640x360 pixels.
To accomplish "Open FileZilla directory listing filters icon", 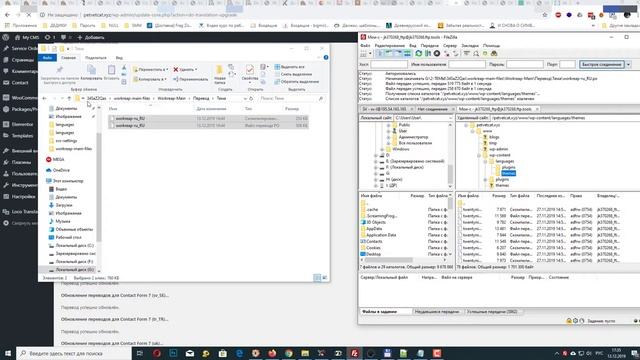I will coord(467,53).
